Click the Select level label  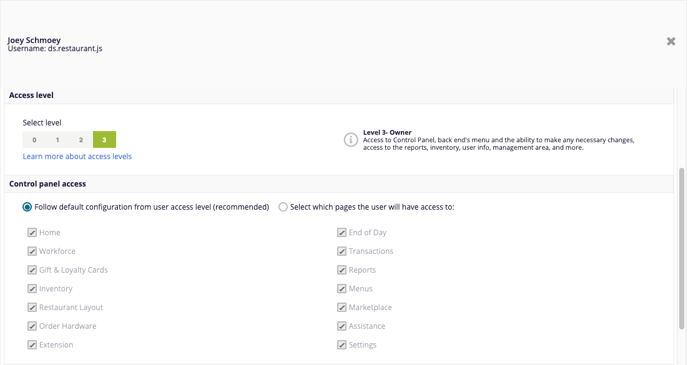pos(42,123)
